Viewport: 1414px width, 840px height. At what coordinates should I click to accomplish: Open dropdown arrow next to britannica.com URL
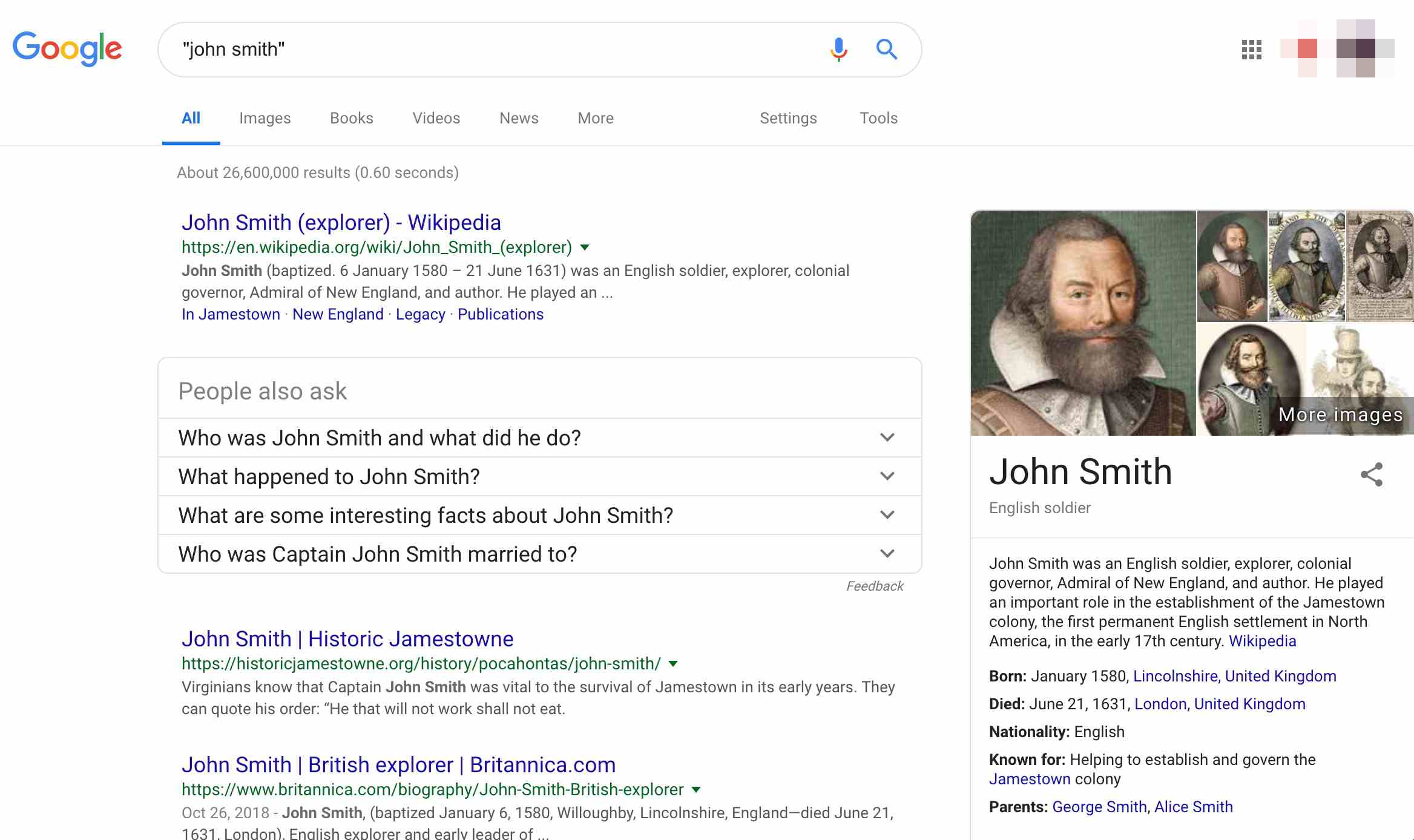[x=696, y=790]
